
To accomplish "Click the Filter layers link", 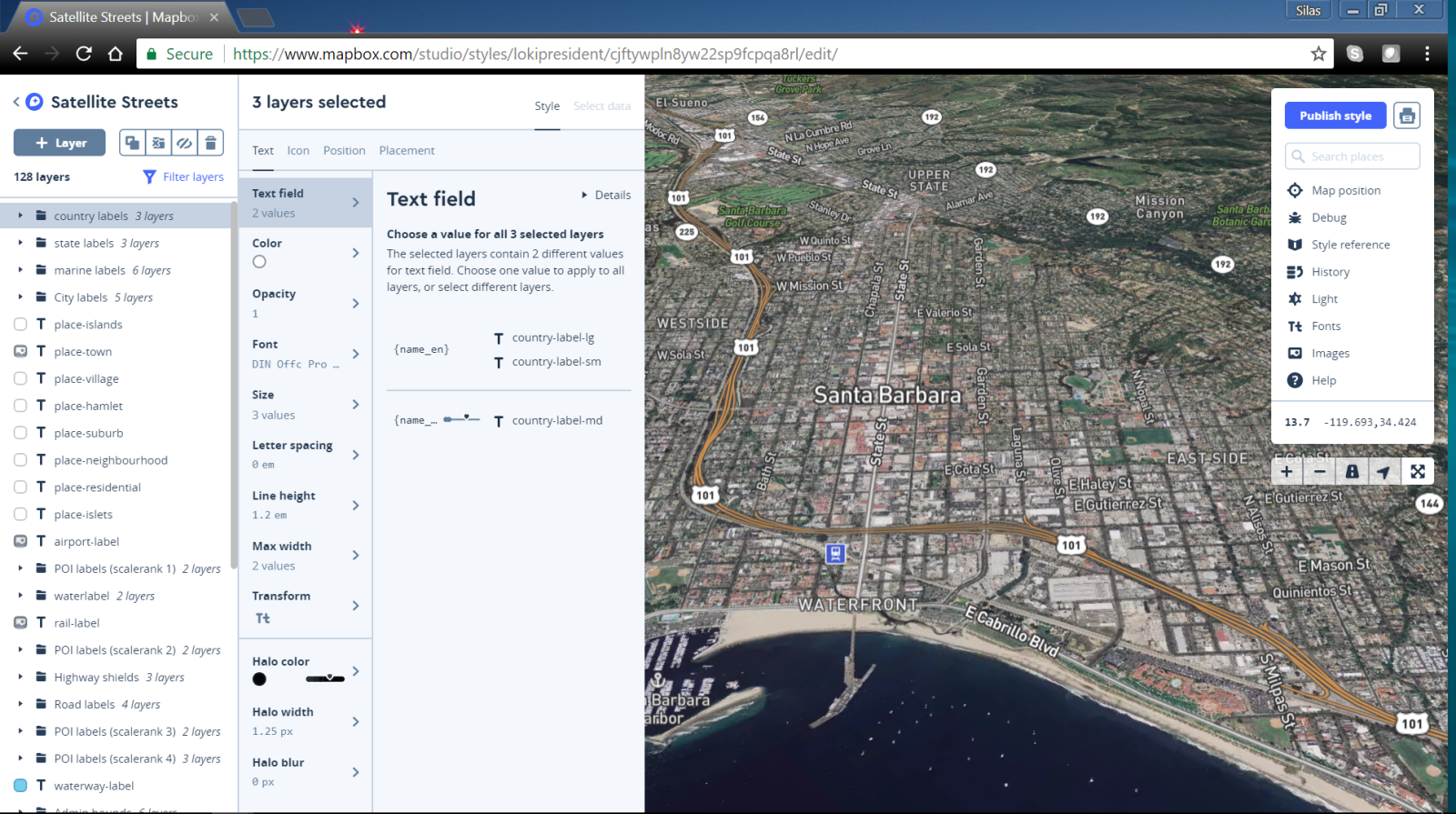I will [184, 177].
